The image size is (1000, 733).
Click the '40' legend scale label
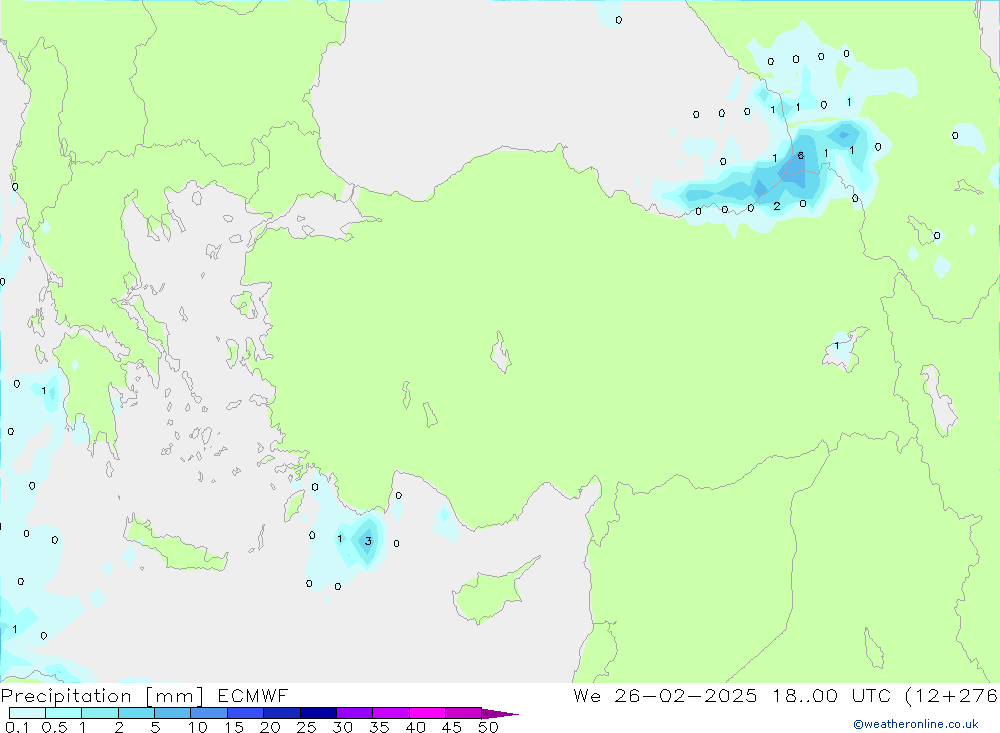(416, 727)
